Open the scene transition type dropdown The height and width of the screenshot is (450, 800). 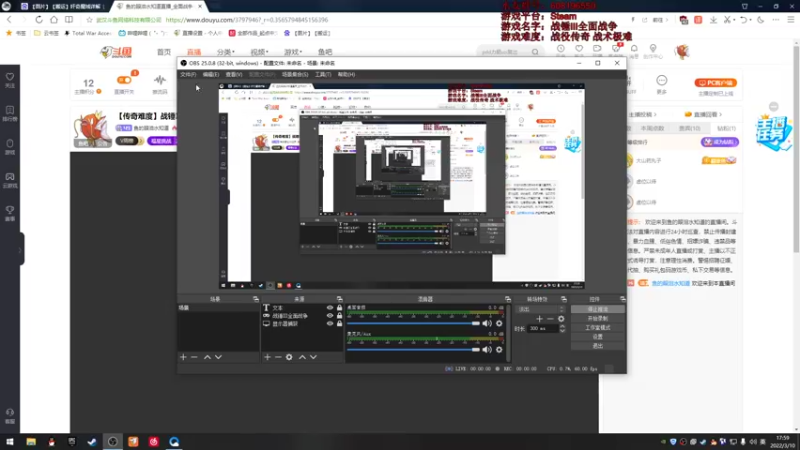point(541,309)
